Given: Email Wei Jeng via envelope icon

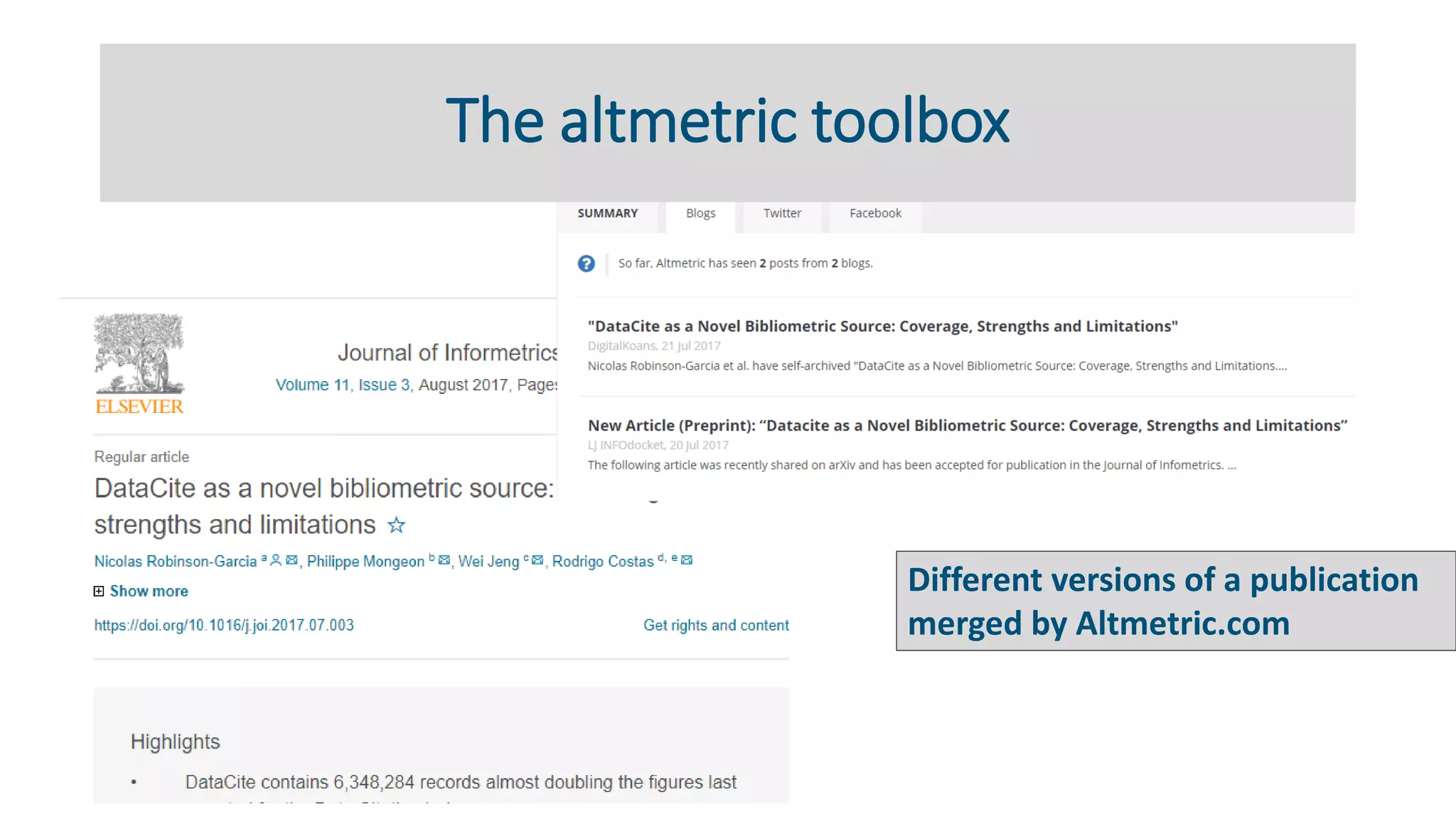Looking at the screenshot, I should click(x=537, y=560).
